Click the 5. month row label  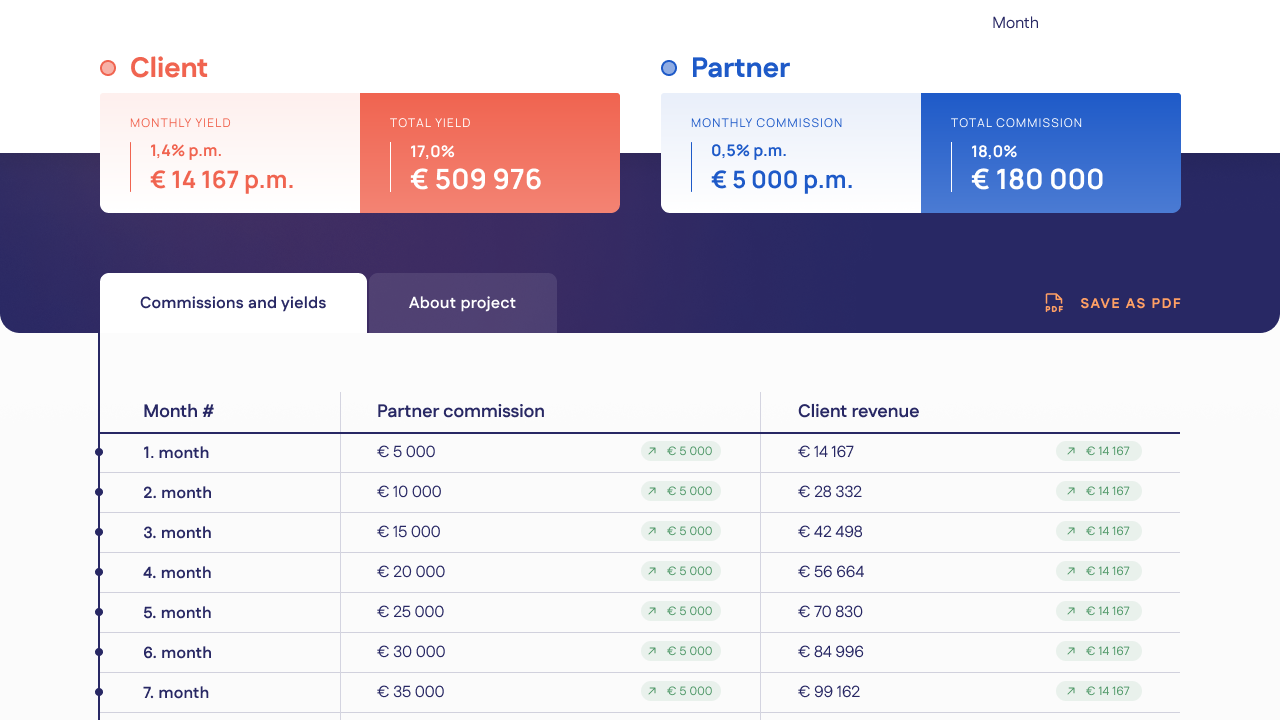[x=177, y=612]
